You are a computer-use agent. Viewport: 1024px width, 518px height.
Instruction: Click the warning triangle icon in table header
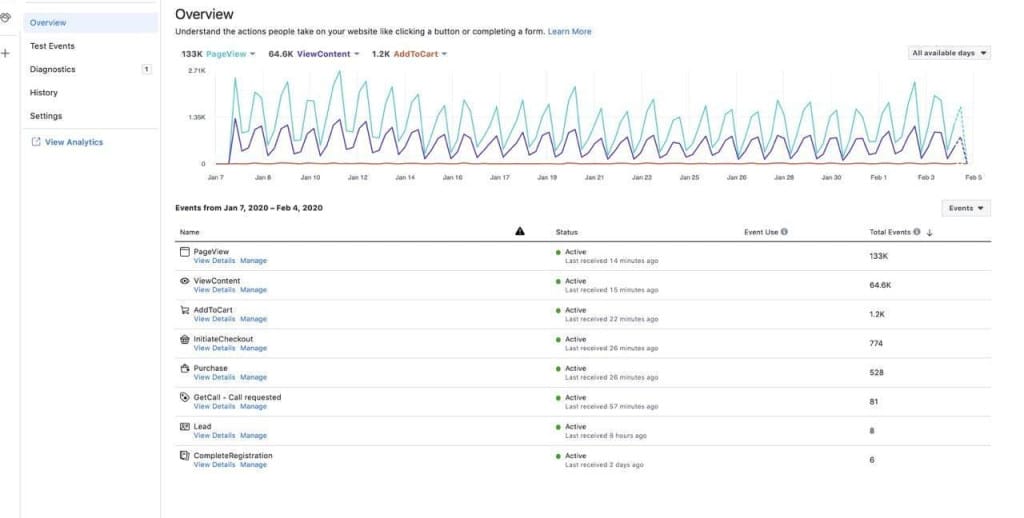(520, 231)
